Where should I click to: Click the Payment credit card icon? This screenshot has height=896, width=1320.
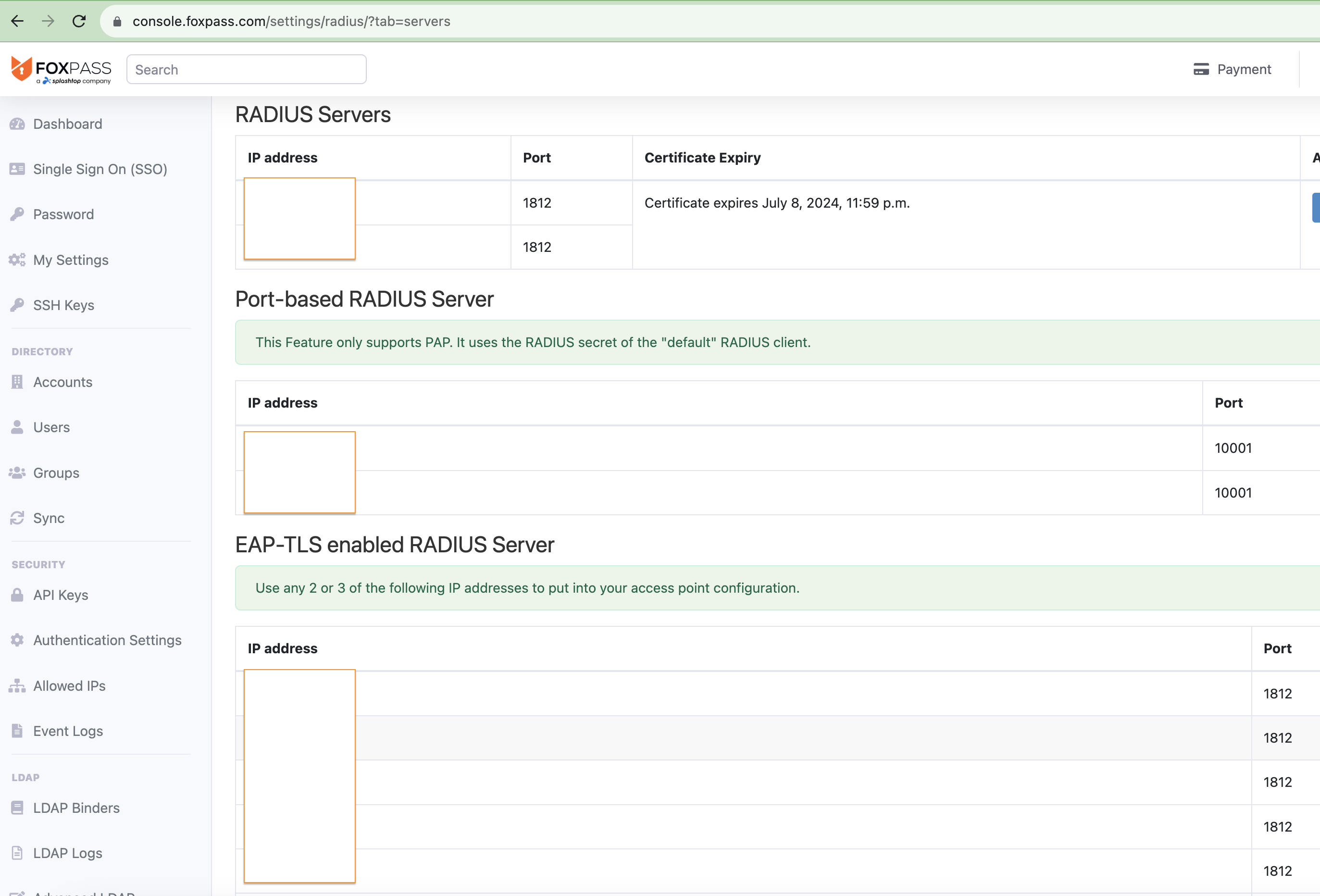1201,69
